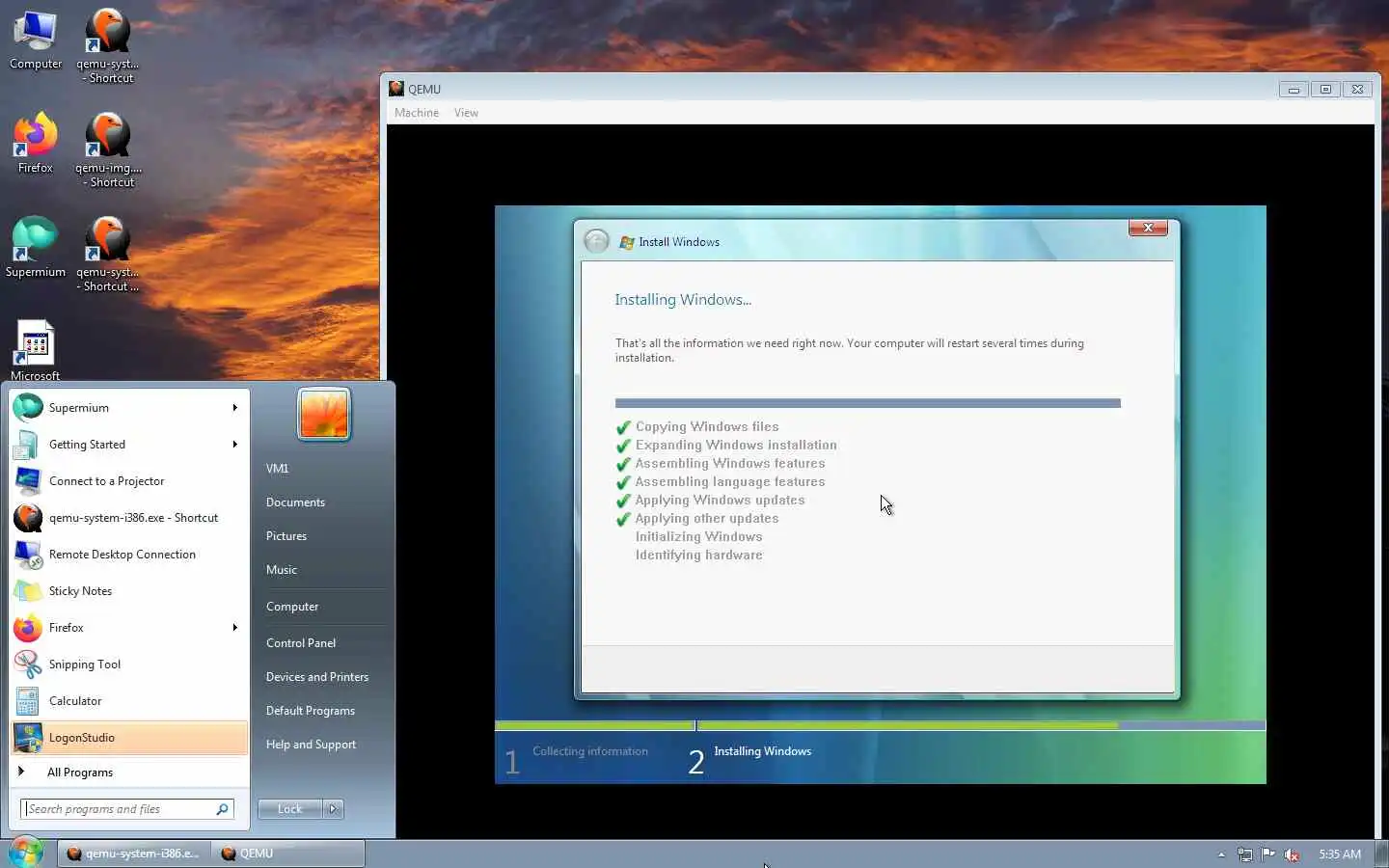This screenshot has height=868, width=1389.
Task: Select the qemu-syst Shortcut icon beside Computer icon
Action: click(x=108, y=45)
